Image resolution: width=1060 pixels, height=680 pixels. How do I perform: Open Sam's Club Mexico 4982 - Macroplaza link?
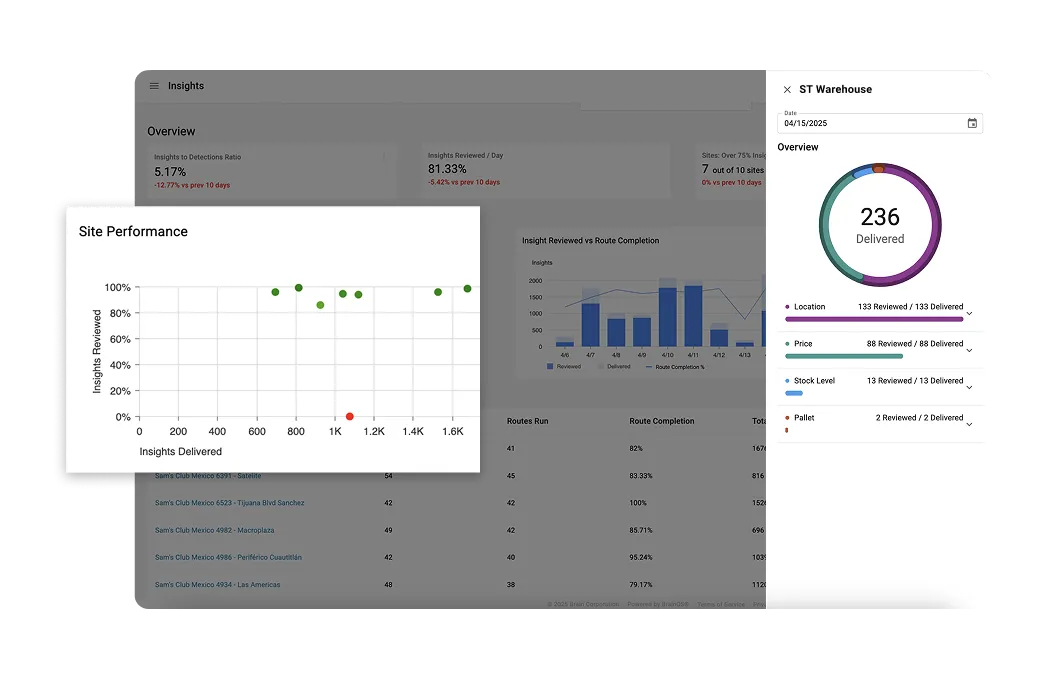coord(214,531)
